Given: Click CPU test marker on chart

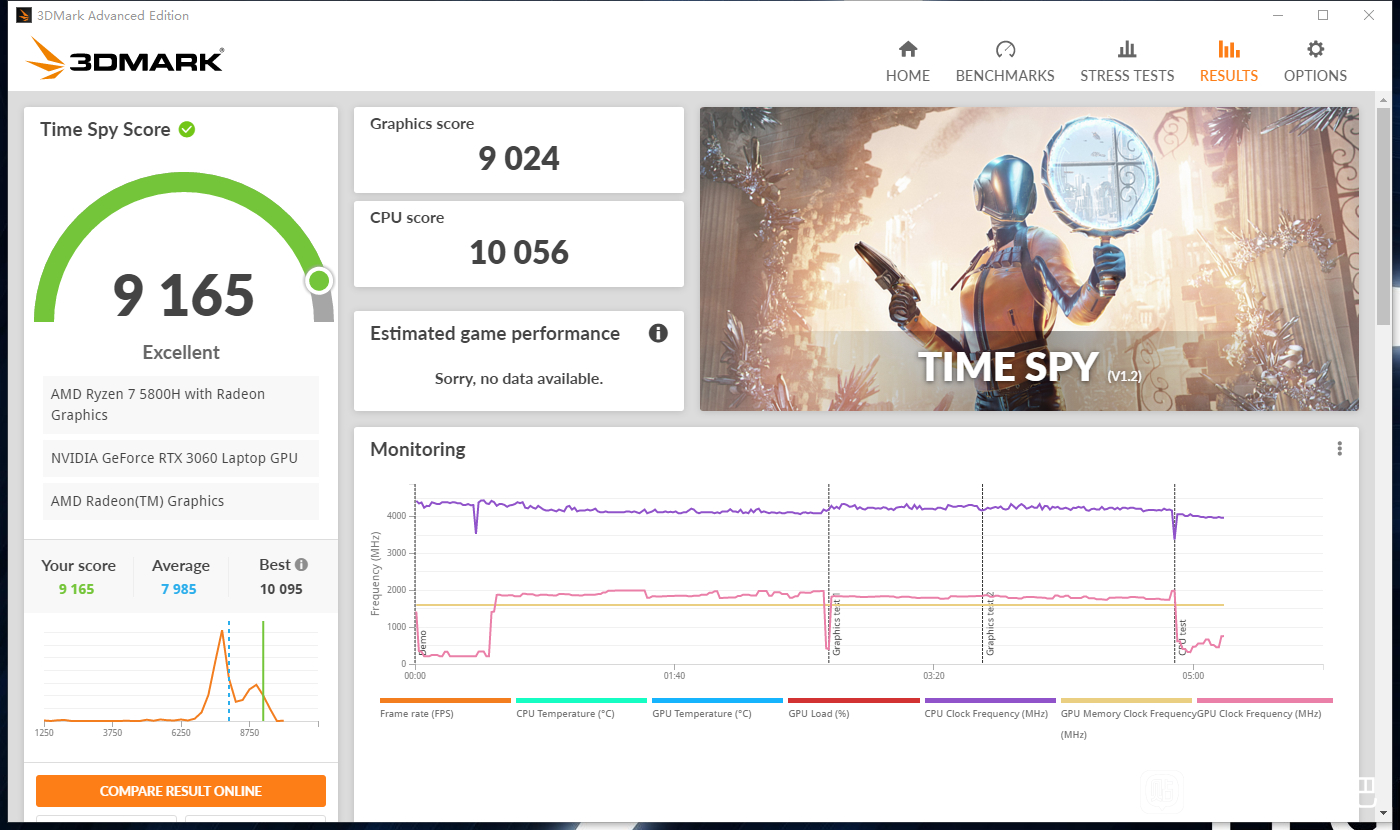Looking at the screenshot, I should tap(1182, 637).
